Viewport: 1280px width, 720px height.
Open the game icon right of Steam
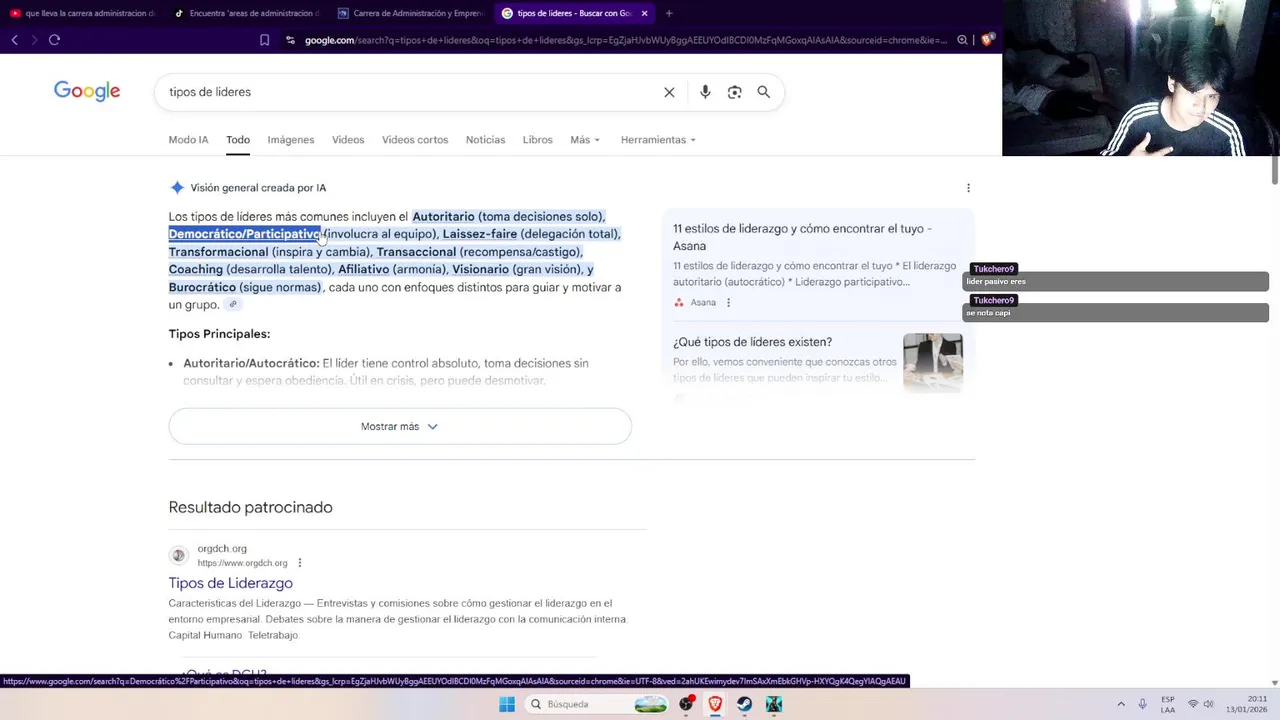pyautogui.click(x=773, y=704)
